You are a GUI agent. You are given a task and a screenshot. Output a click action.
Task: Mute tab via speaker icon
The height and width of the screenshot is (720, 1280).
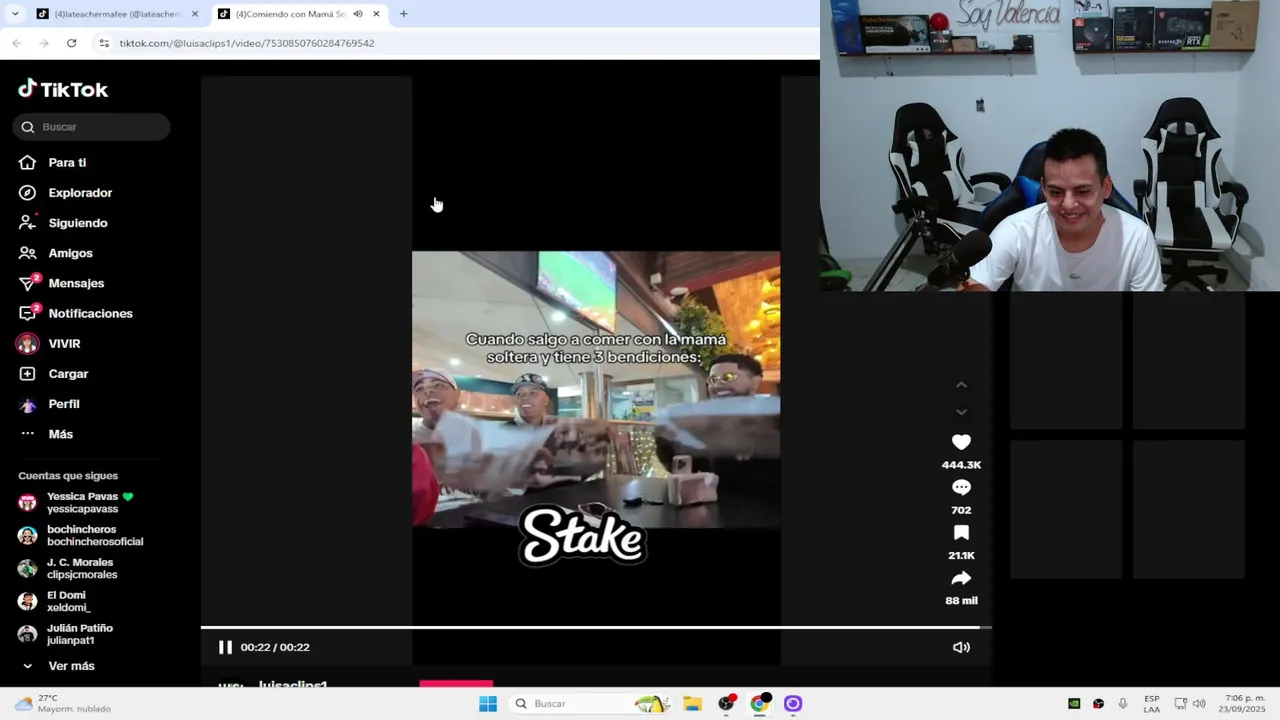pos(358,14)
